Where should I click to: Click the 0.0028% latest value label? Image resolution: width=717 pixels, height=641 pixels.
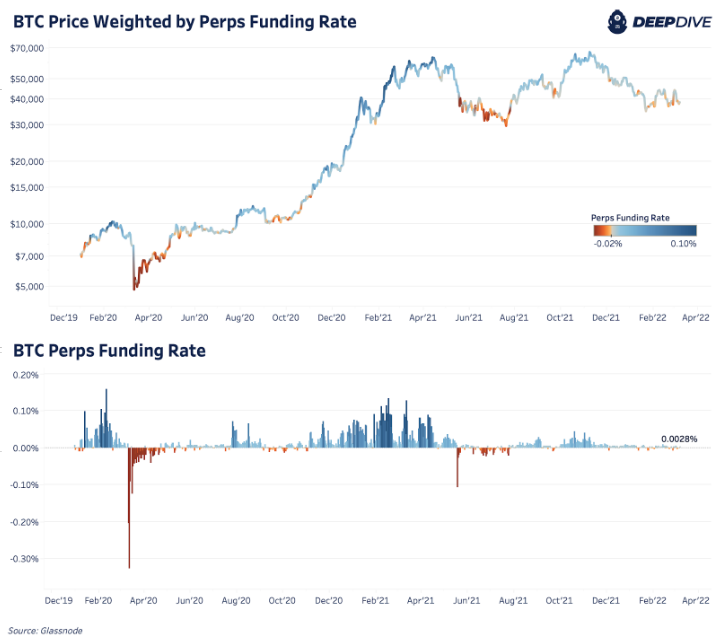[679, 439]
